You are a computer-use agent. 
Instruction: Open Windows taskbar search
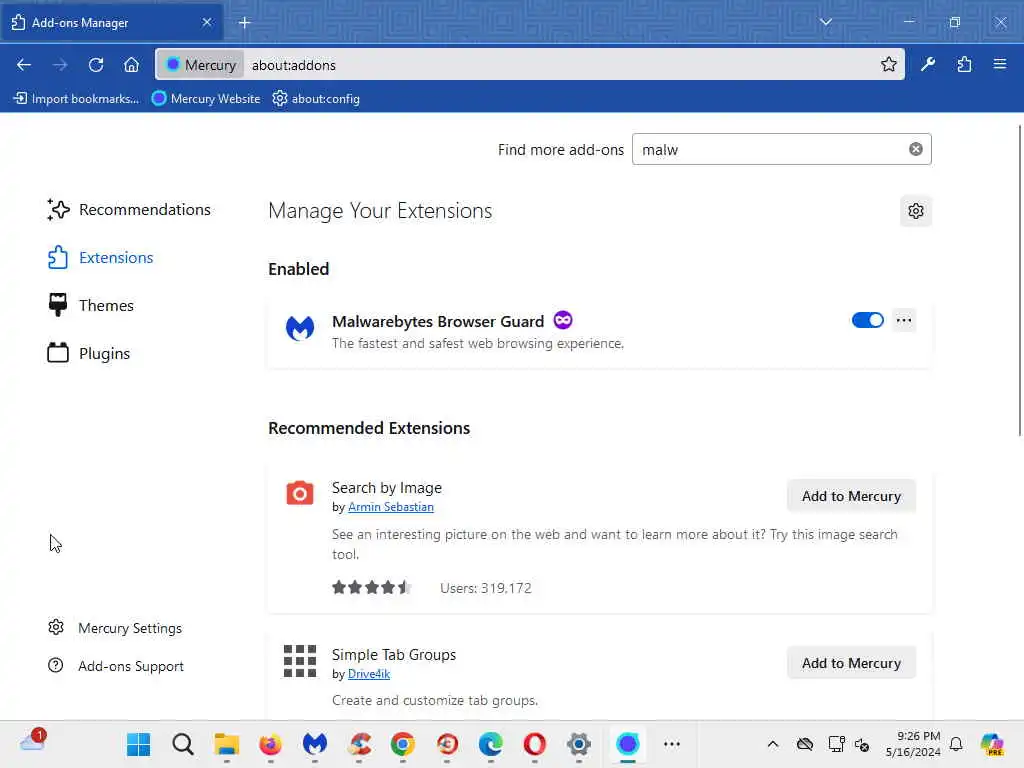click(183, 744)
